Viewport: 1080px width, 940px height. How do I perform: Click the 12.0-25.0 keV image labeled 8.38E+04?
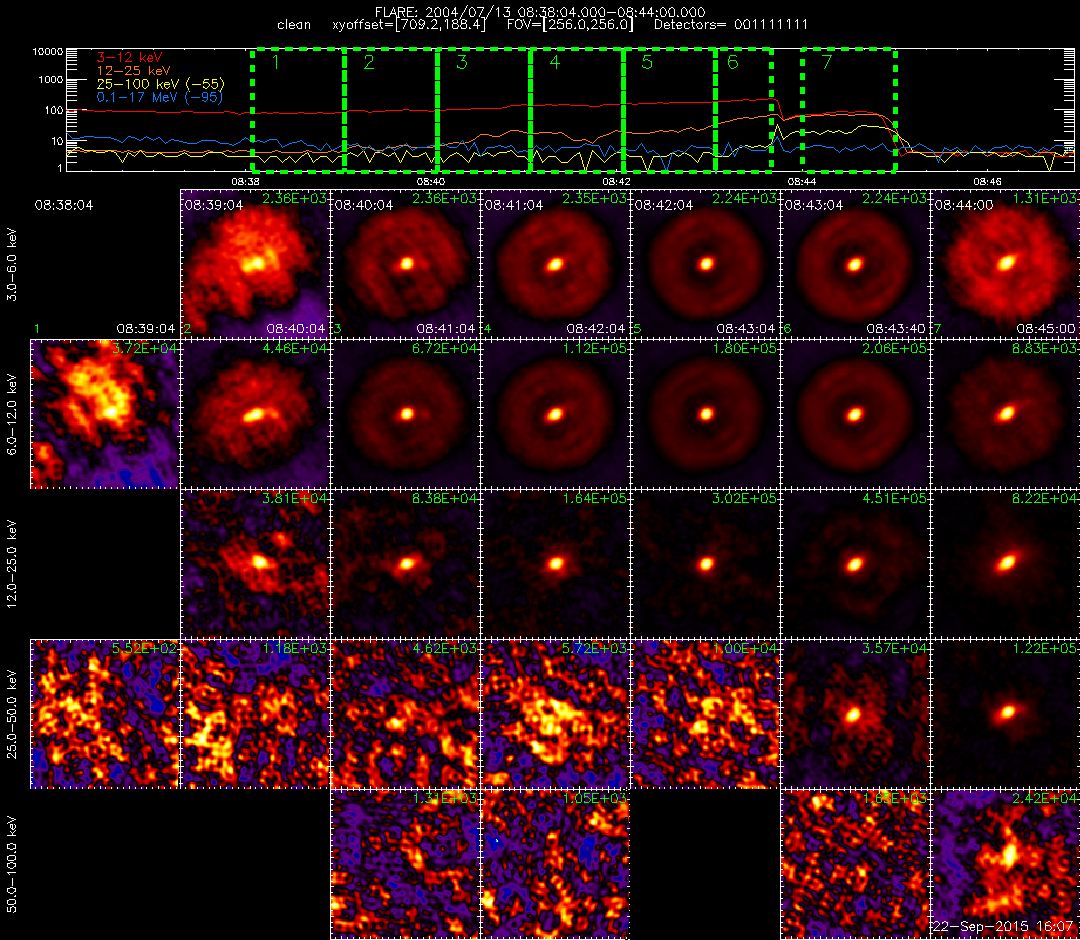tap(405, 564)
